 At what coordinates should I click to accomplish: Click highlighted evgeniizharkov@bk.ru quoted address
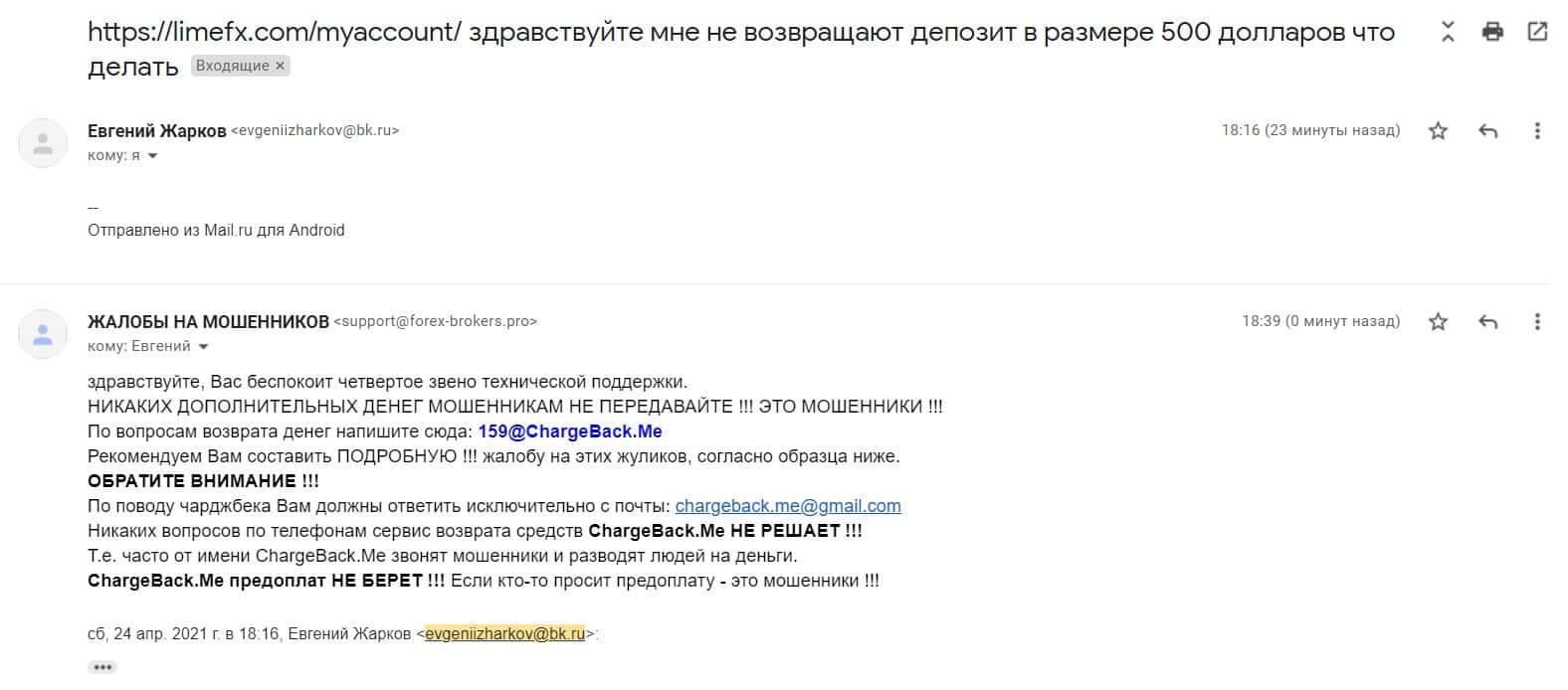[x=504, y=633]
